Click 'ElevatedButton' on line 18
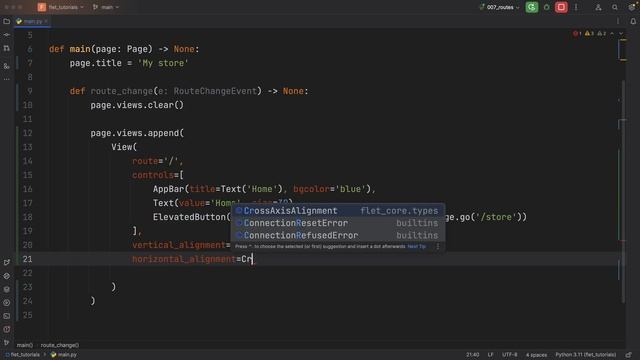Image resolution: width=640 pixels, height=360 pixels. (x=189, y=217)
